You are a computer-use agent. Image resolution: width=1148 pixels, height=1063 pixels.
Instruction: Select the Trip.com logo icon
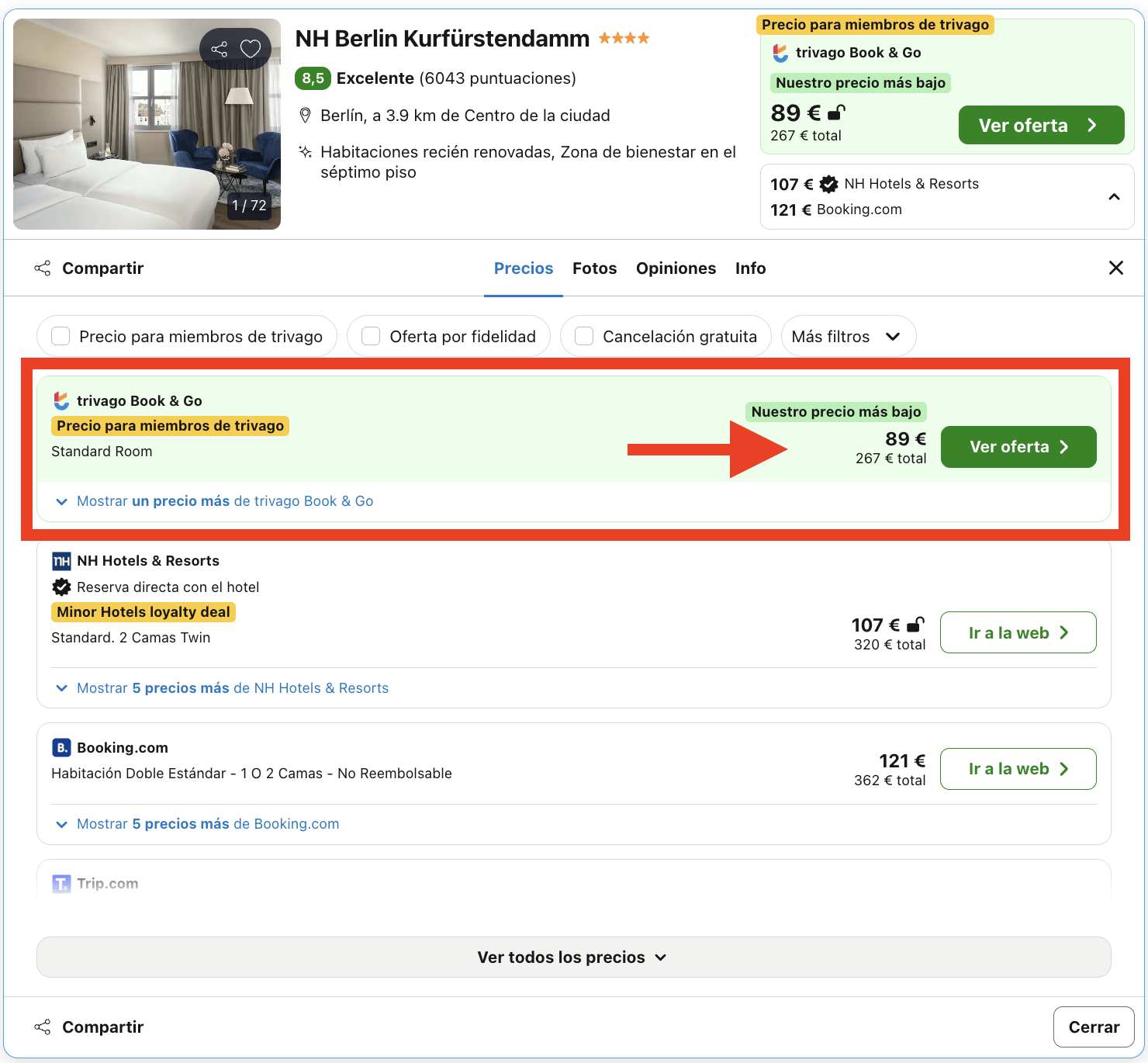click(61, 883)
